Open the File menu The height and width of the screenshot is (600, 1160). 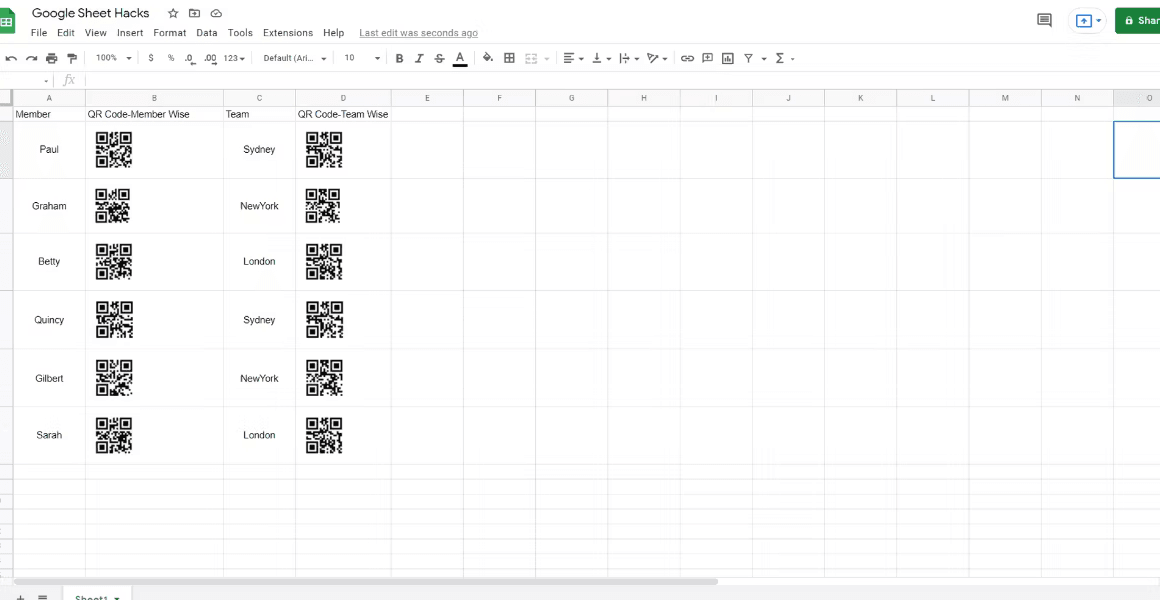pos(39,33)
